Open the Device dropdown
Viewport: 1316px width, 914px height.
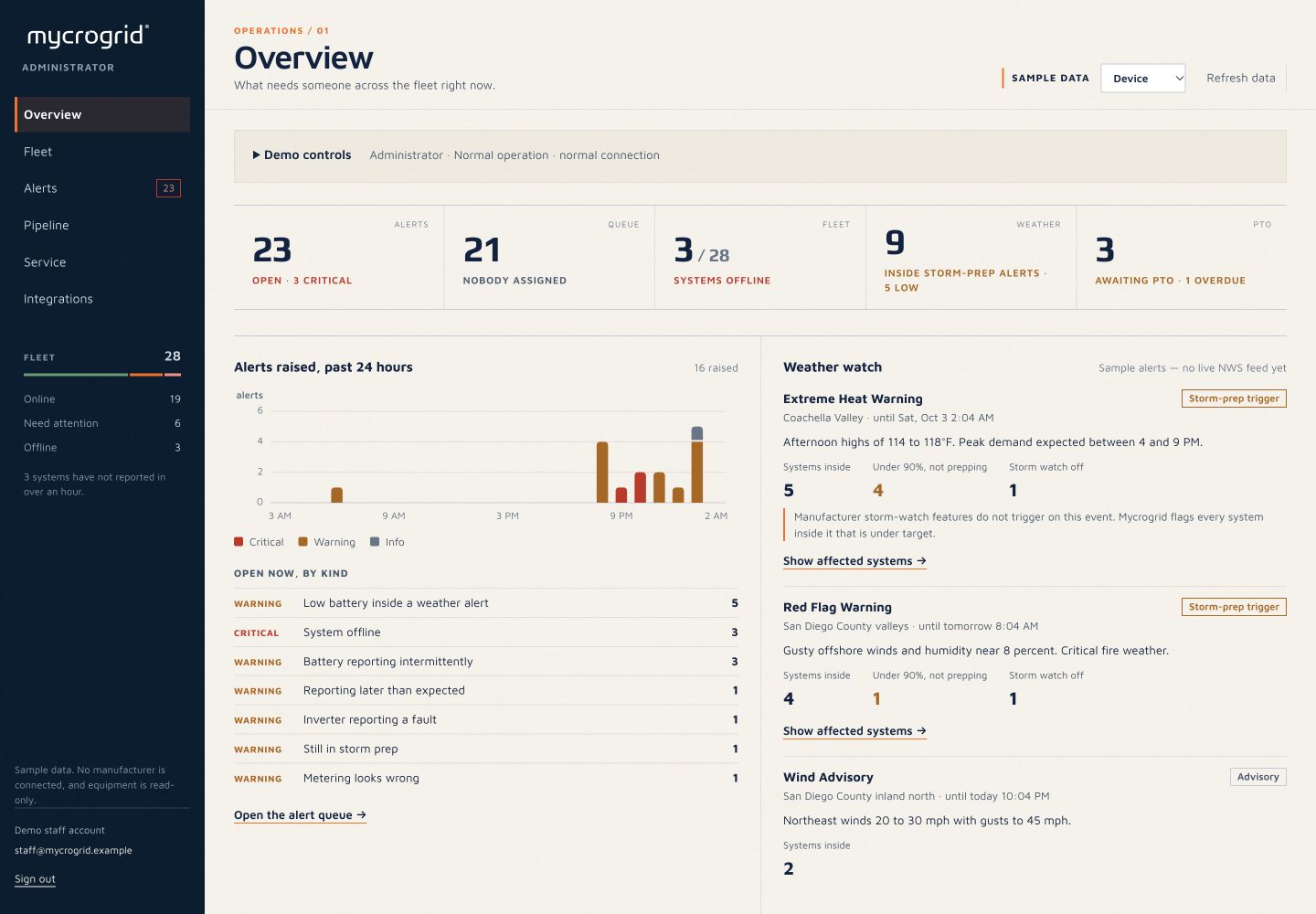pos(1143,79)
